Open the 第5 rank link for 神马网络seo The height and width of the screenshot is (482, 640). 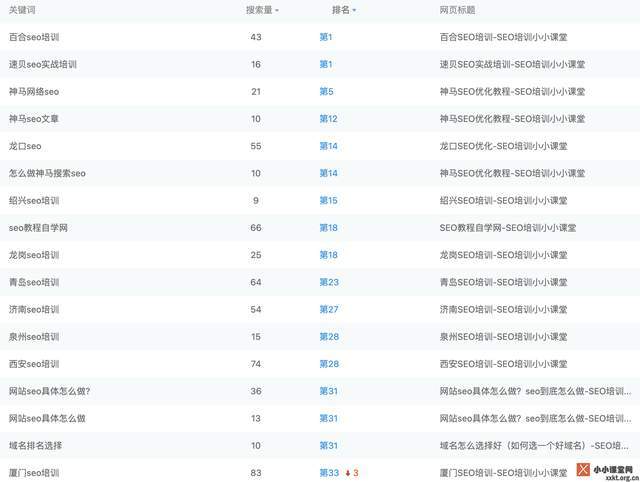(x=326, y=92)
